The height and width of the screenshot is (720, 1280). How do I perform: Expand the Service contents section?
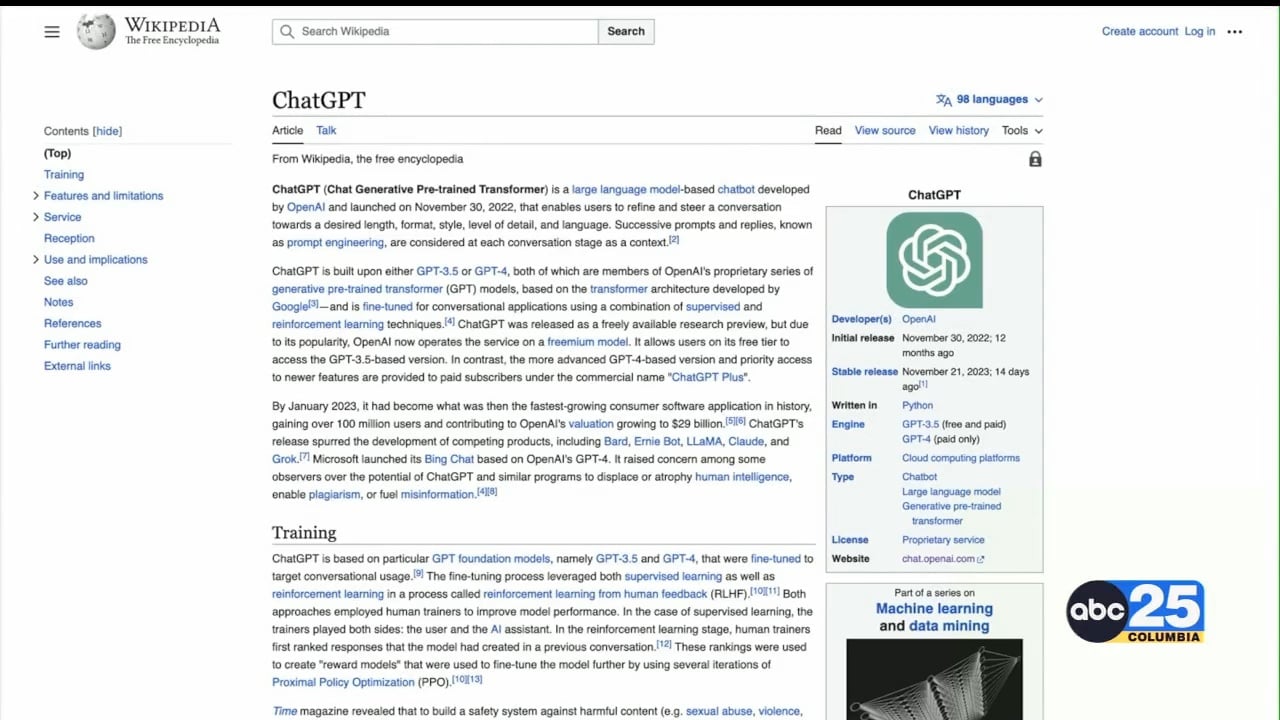pyautogui.click(x=36, y=217)
